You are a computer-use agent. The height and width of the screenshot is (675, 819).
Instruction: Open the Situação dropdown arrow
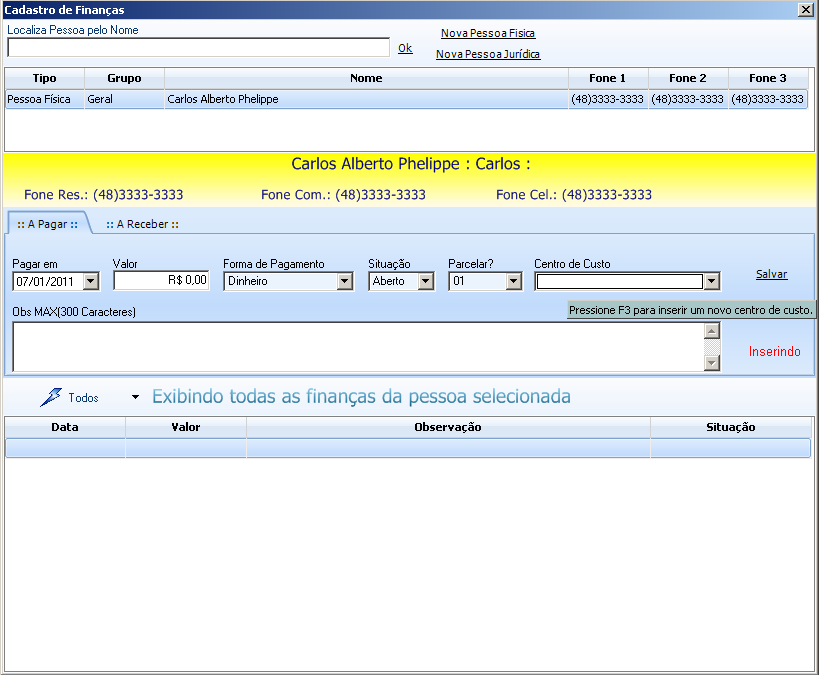(x=426, y=282)
